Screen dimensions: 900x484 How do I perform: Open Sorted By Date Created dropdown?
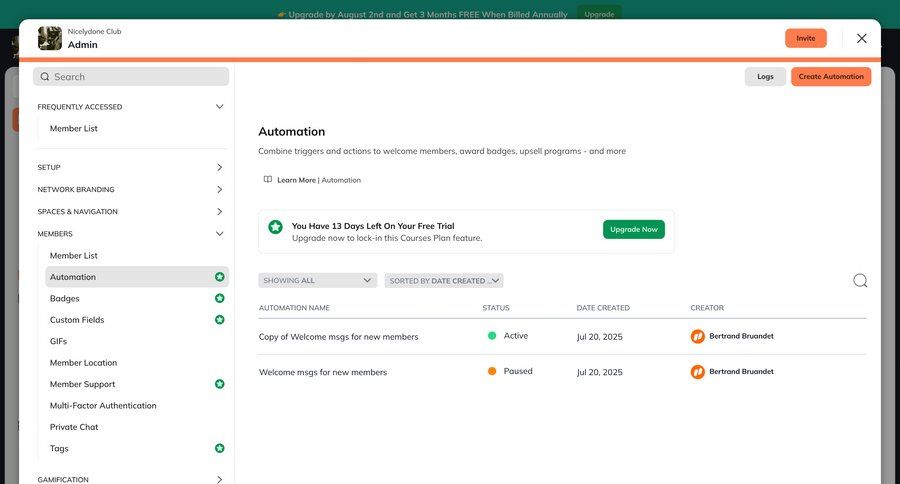click(x=444, y=280)
